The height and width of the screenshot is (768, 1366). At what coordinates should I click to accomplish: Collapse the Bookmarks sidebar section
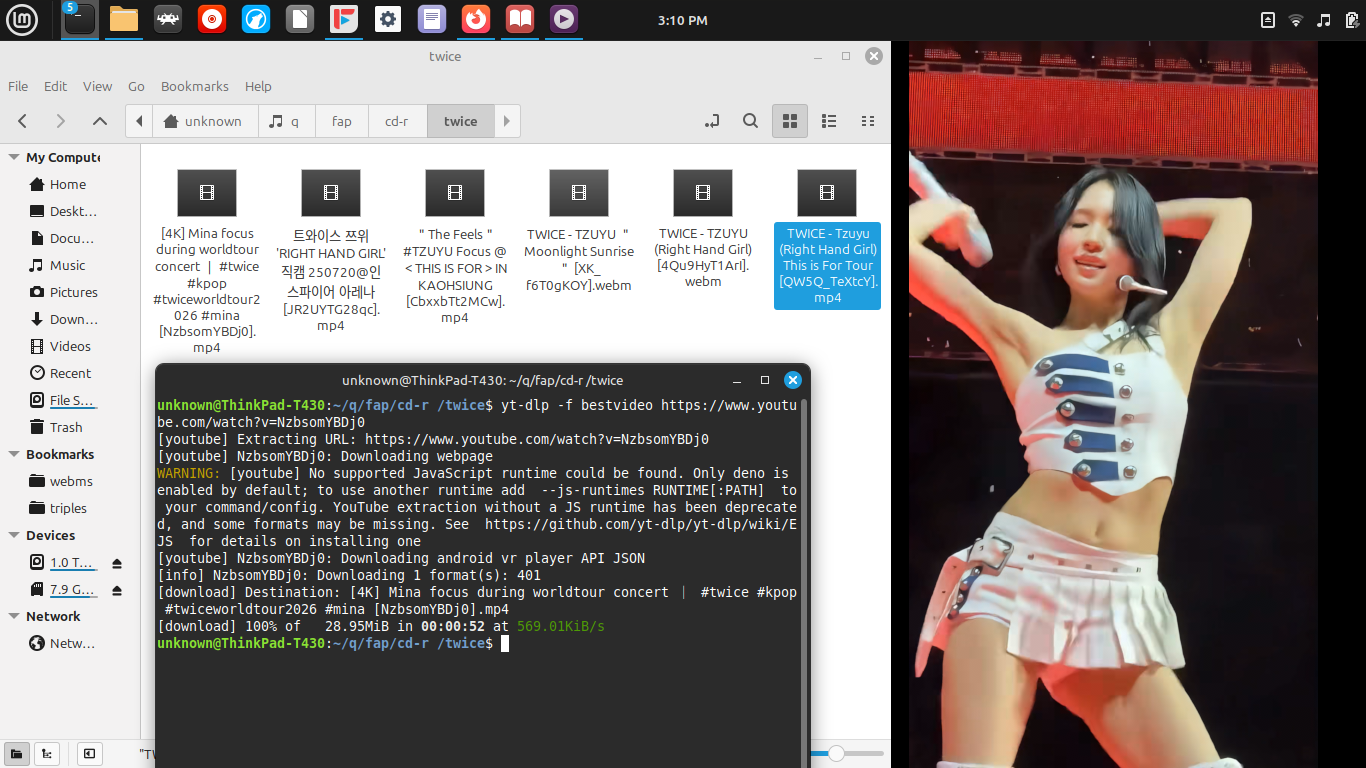coord(14,454)
